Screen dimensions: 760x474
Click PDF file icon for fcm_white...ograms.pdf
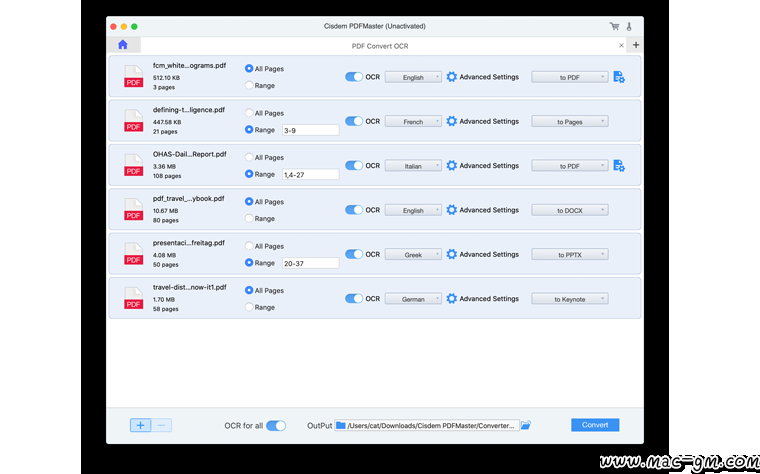[x=133, y=76]
